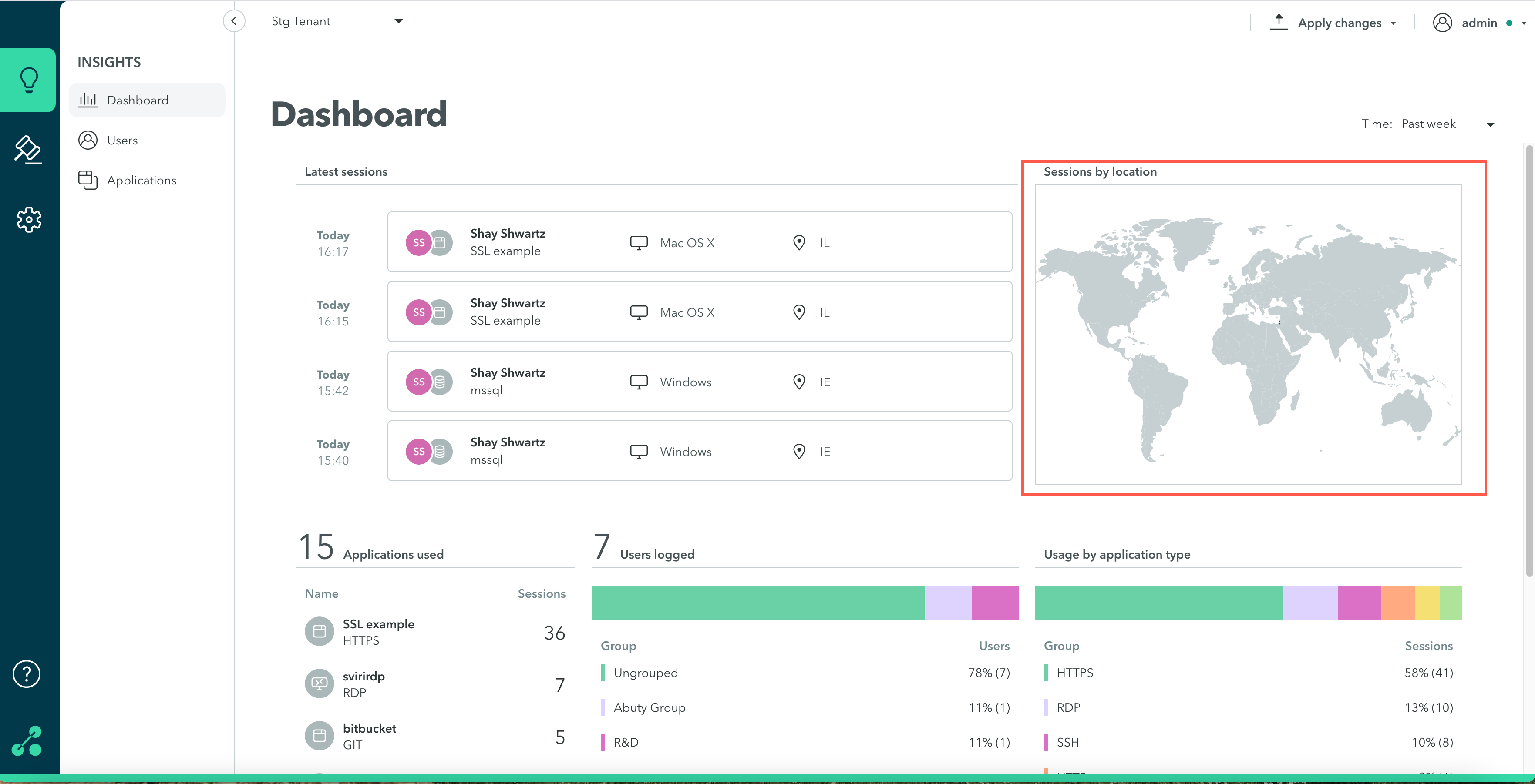Collapse the sidebar with chevron button
Screen dimensions: 1535x784
tap(234, 21)
